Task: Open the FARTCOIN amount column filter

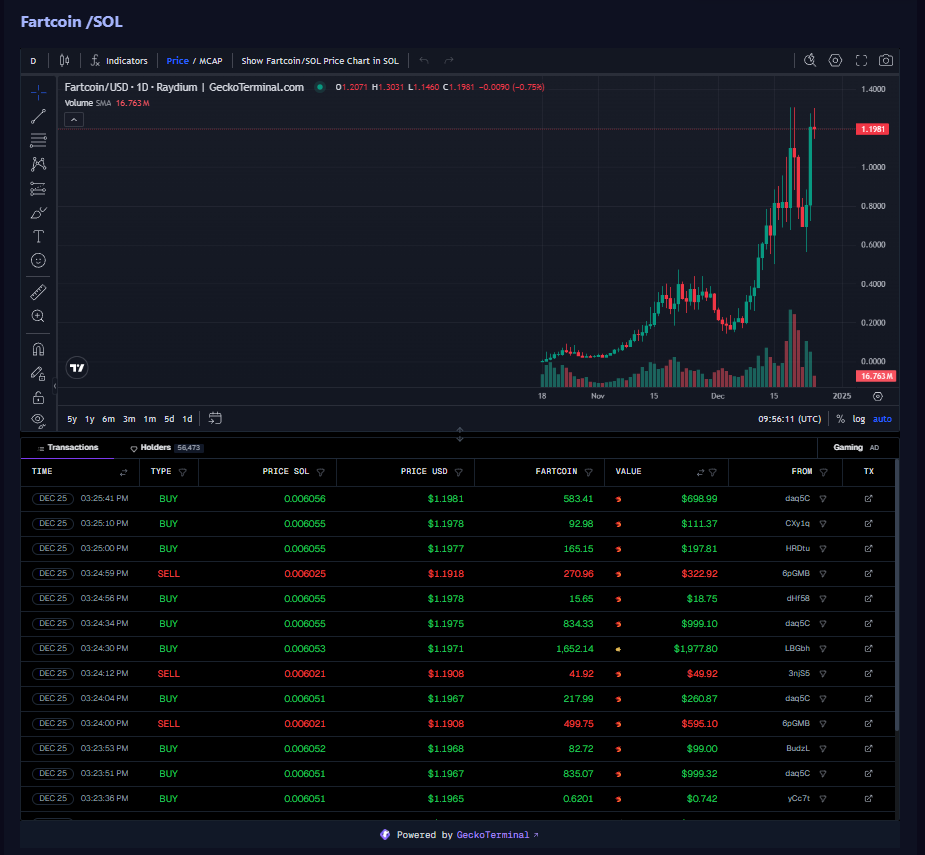Action: [x=588, y=473]
